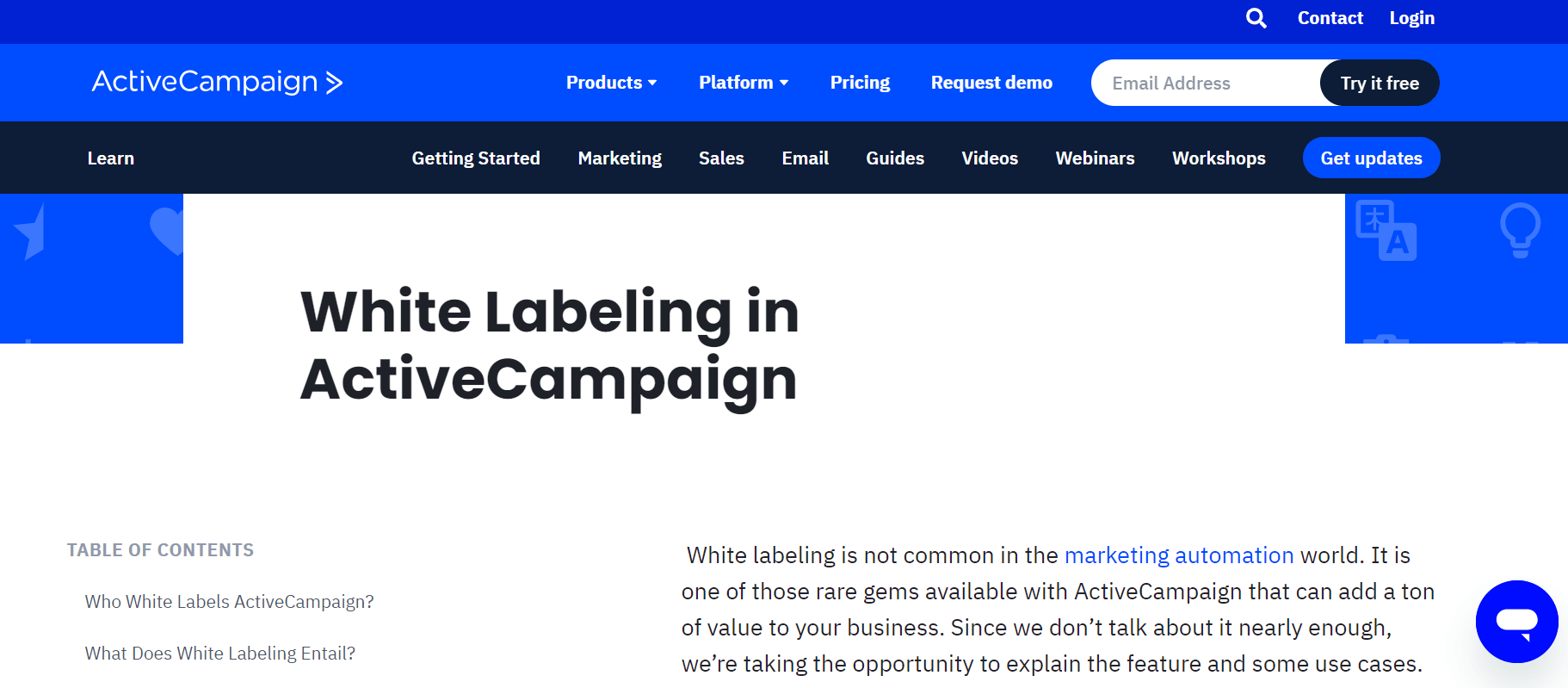Image resolution: width=1568 pixels, height=688 pixels.
Task: Click the Get updates button
Action: pyautogui.click(x=1371, y=158)
